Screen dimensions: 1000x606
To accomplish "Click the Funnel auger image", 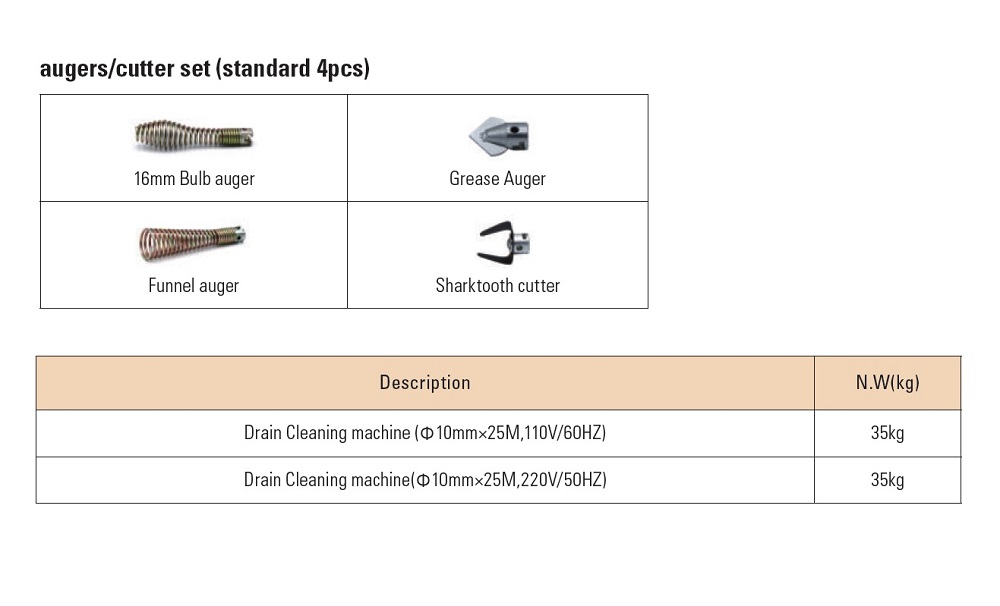I will tap(193, 243).
